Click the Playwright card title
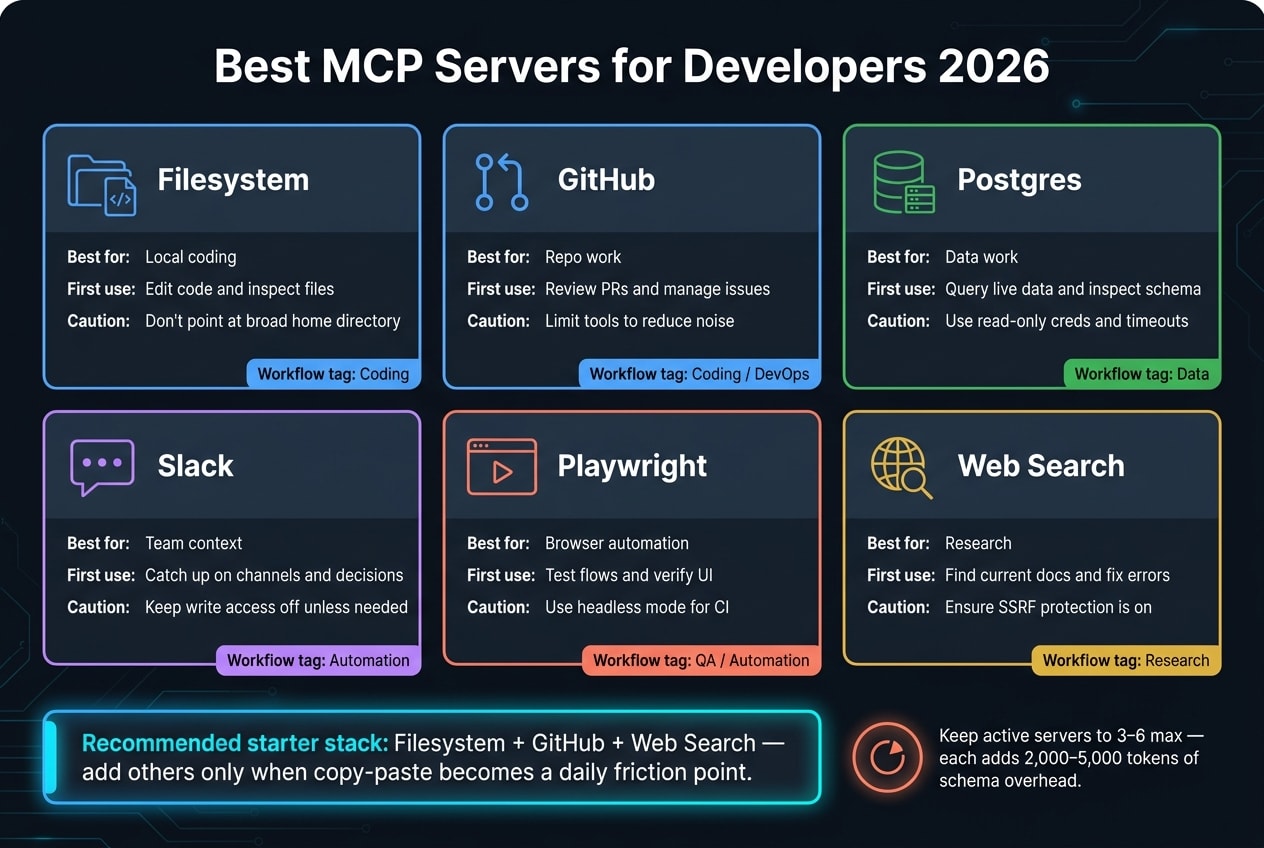Viewport: 1264px width, 848px height. 632,466
